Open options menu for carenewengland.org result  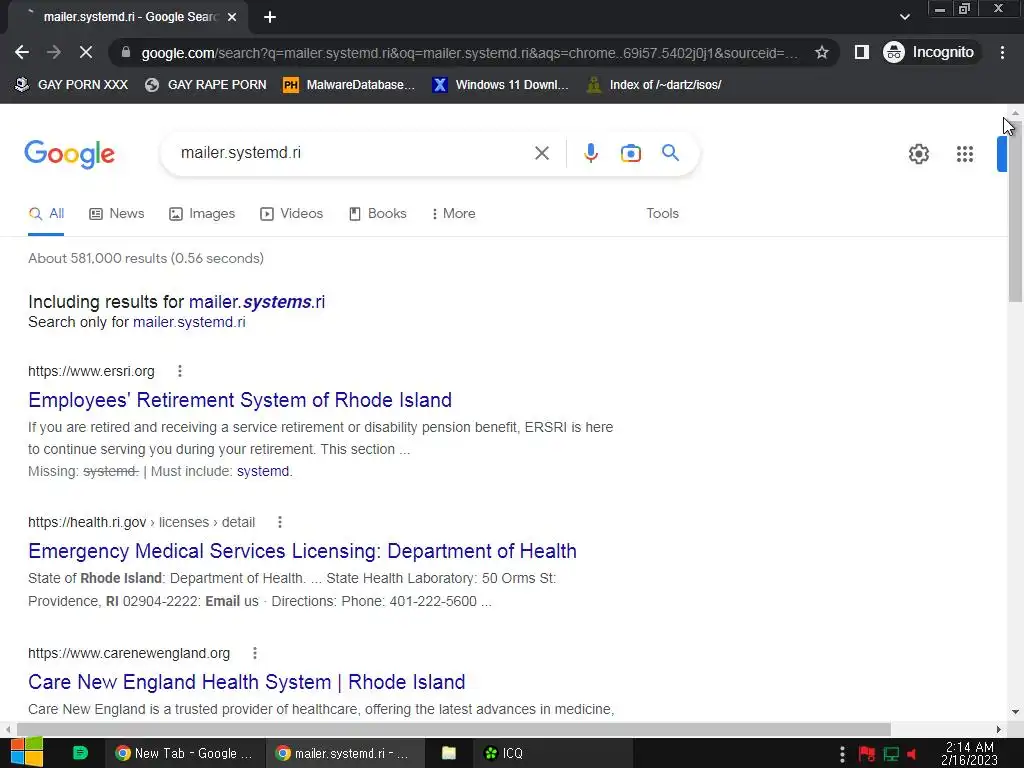(255, 653)
